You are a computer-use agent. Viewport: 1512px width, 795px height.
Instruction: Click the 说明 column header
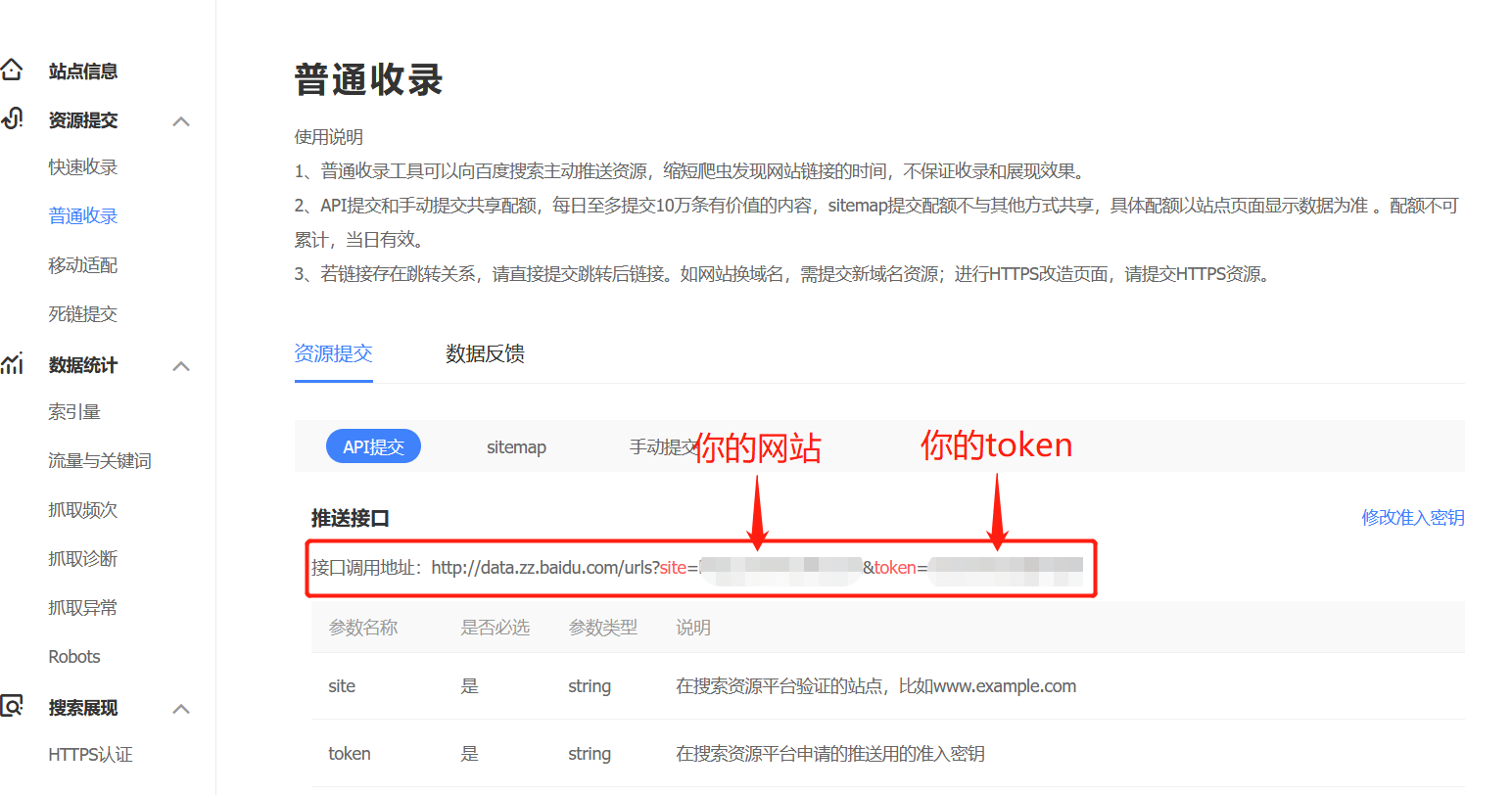pyautogui.click(x=693, y=628)
